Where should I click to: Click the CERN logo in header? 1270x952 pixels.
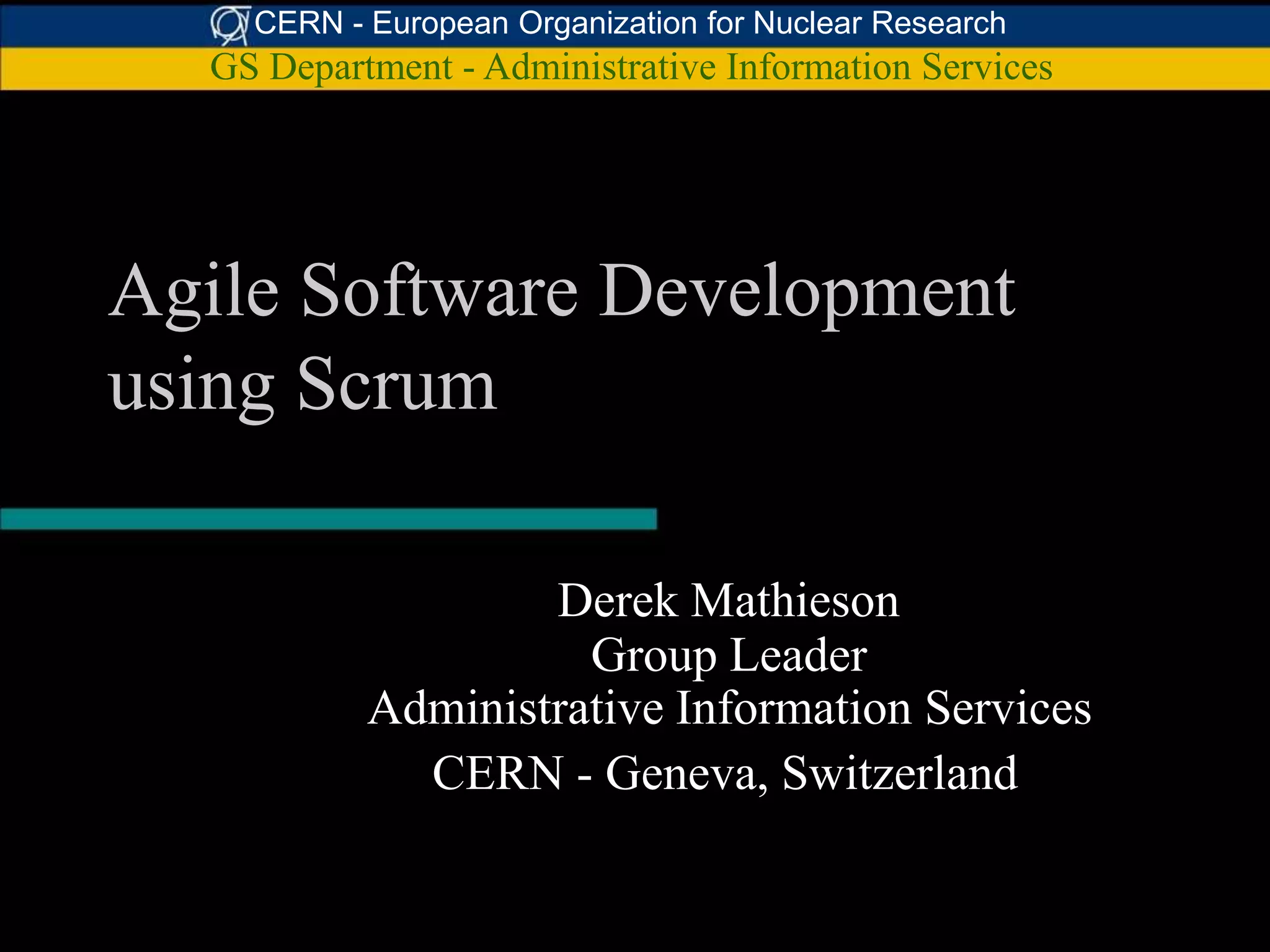tap(230, 25)
